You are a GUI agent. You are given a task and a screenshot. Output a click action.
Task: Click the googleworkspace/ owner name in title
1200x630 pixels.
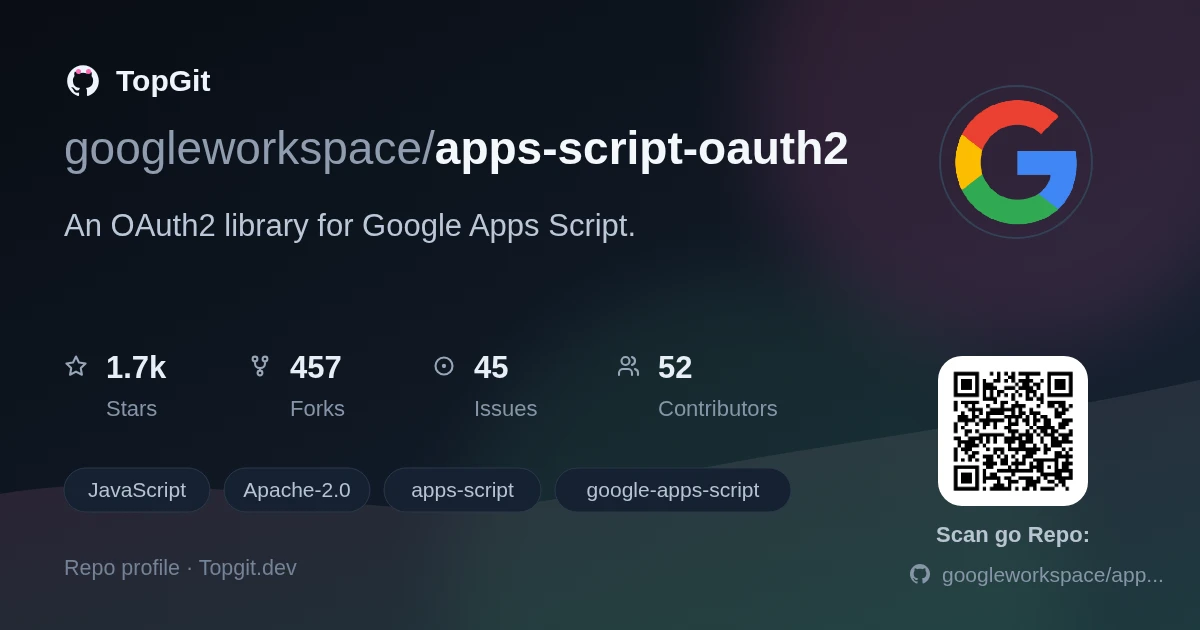(249, 149)
